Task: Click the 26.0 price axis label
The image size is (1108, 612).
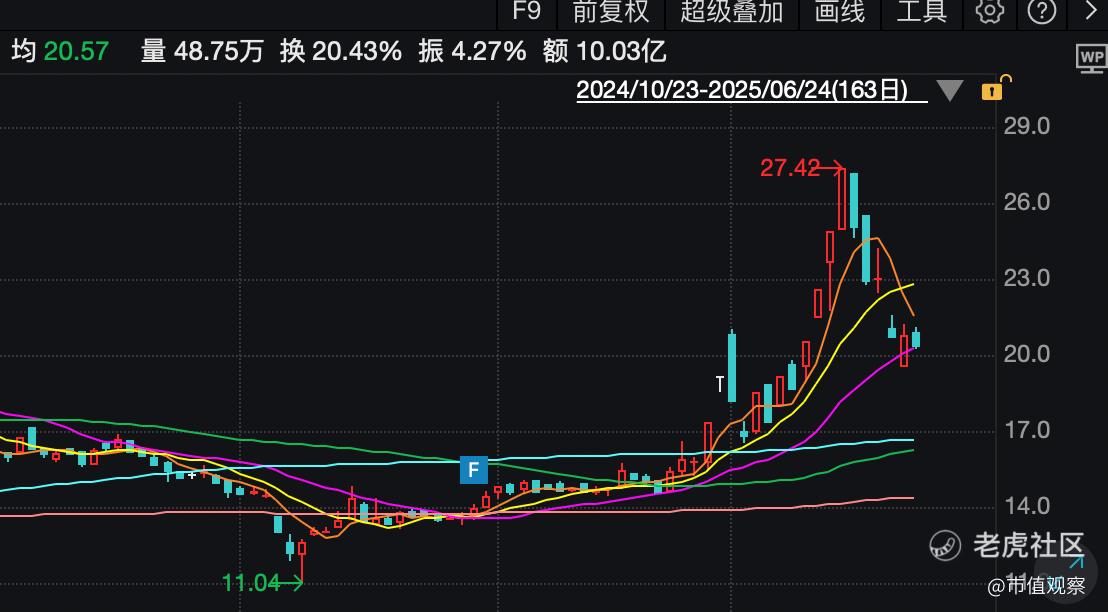Action: coord(1027,203)
